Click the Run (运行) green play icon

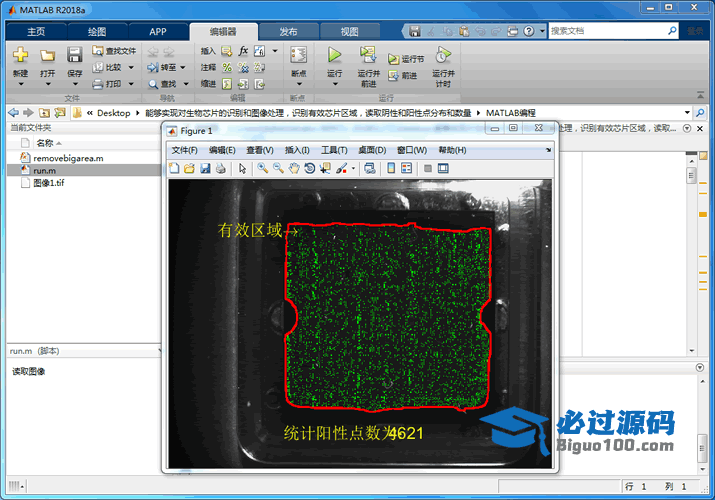[x=334, y=55]
